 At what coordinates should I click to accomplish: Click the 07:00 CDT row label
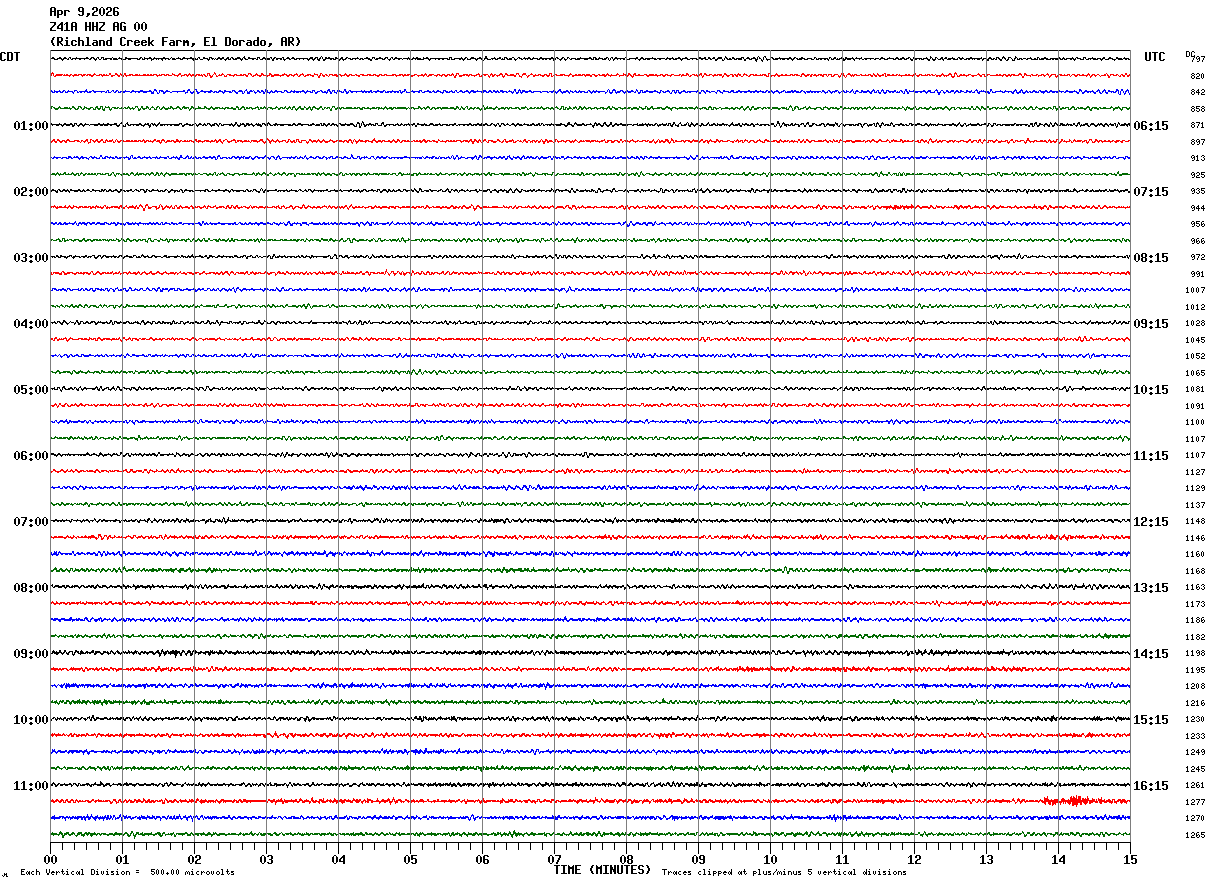(x=30, y=522)
